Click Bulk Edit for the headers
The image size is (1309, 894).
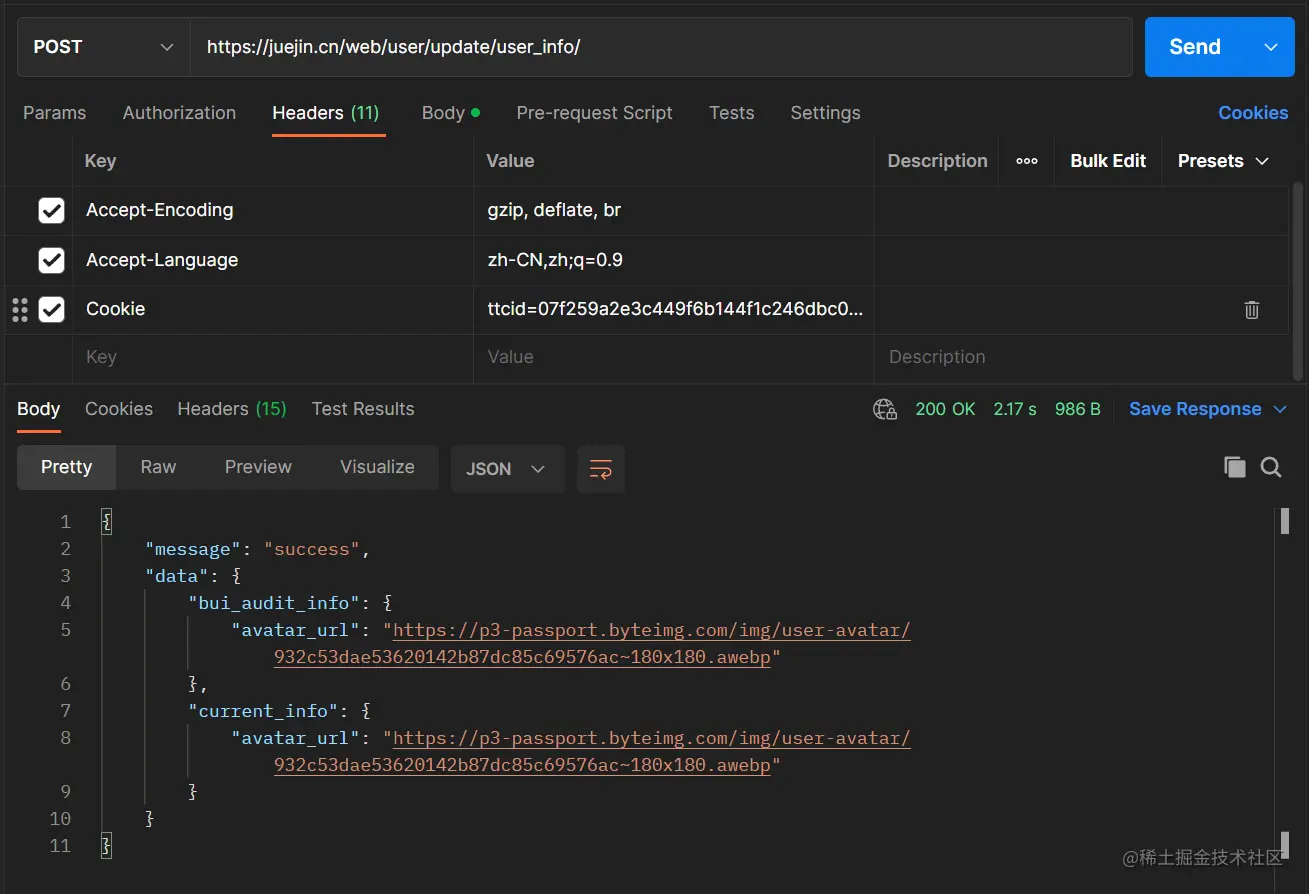(1108, 161)
